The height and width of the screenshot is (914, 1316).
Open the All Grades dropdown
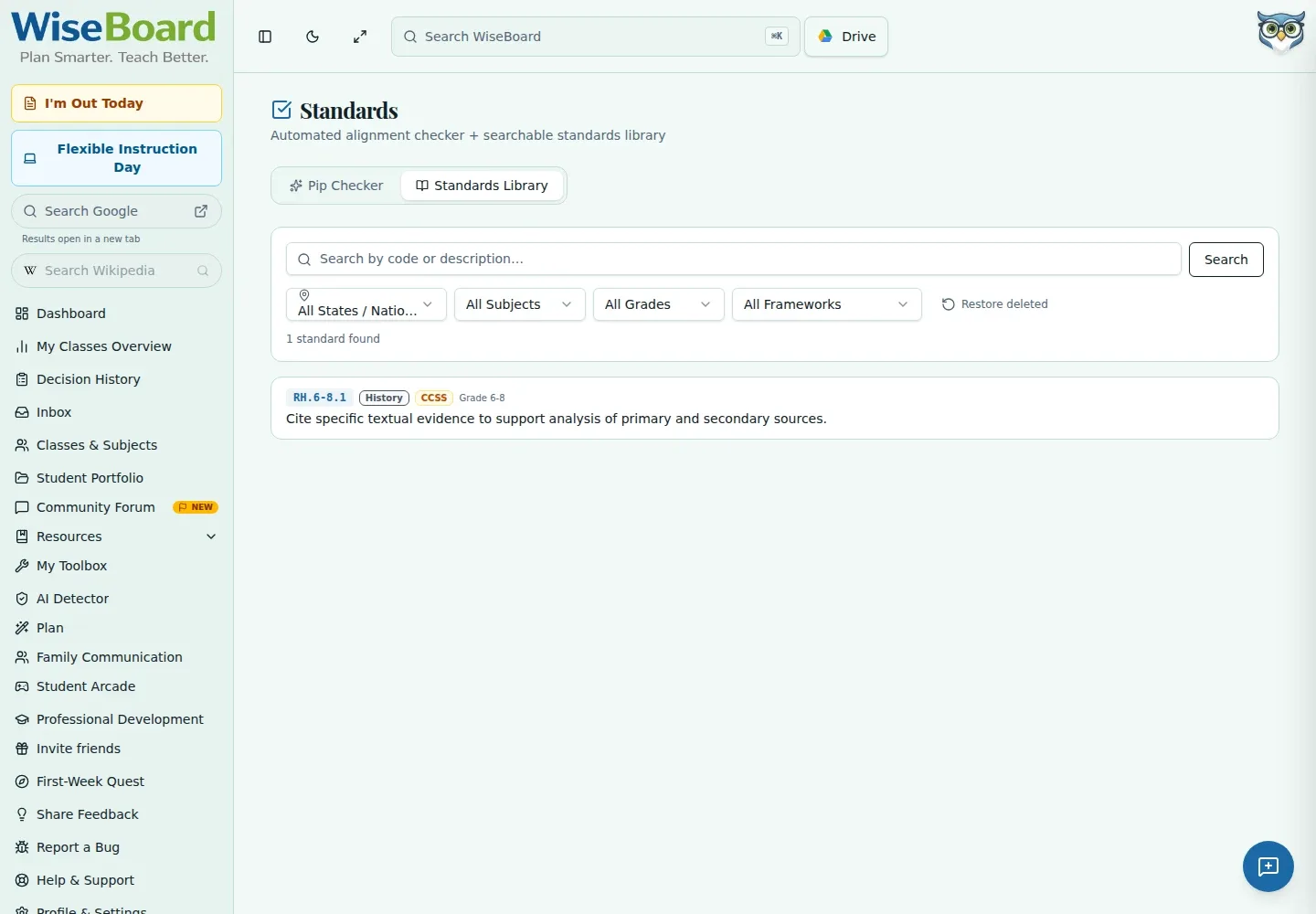point(658,304)
